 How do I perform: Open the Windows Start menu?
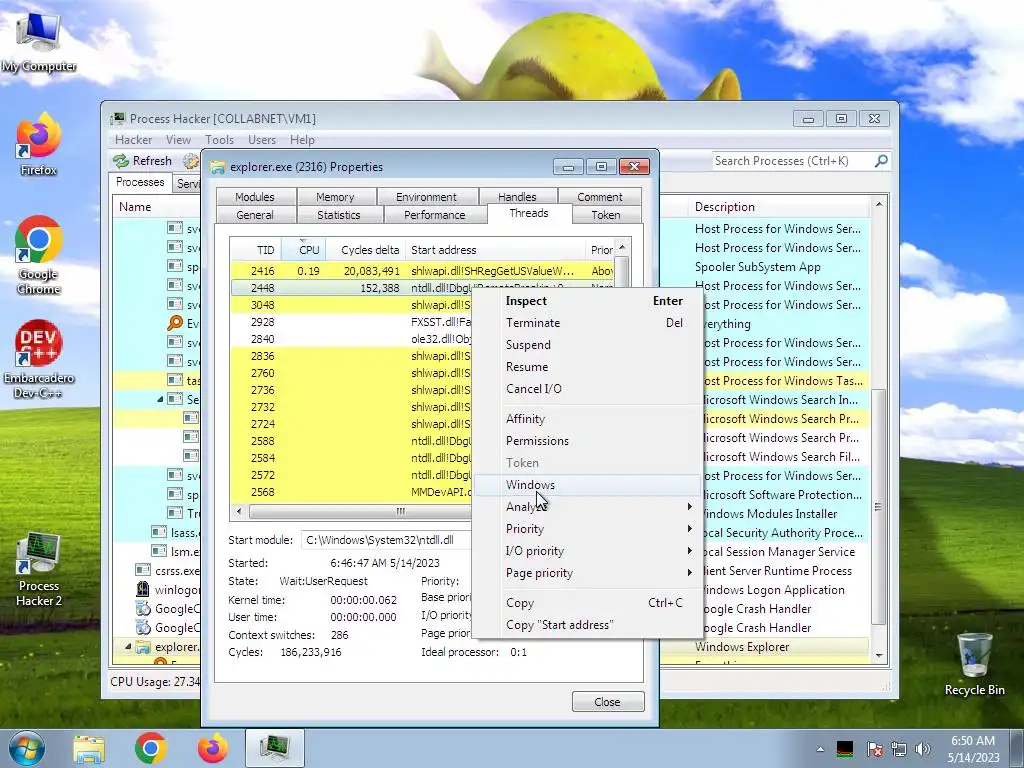pos(26,748)
